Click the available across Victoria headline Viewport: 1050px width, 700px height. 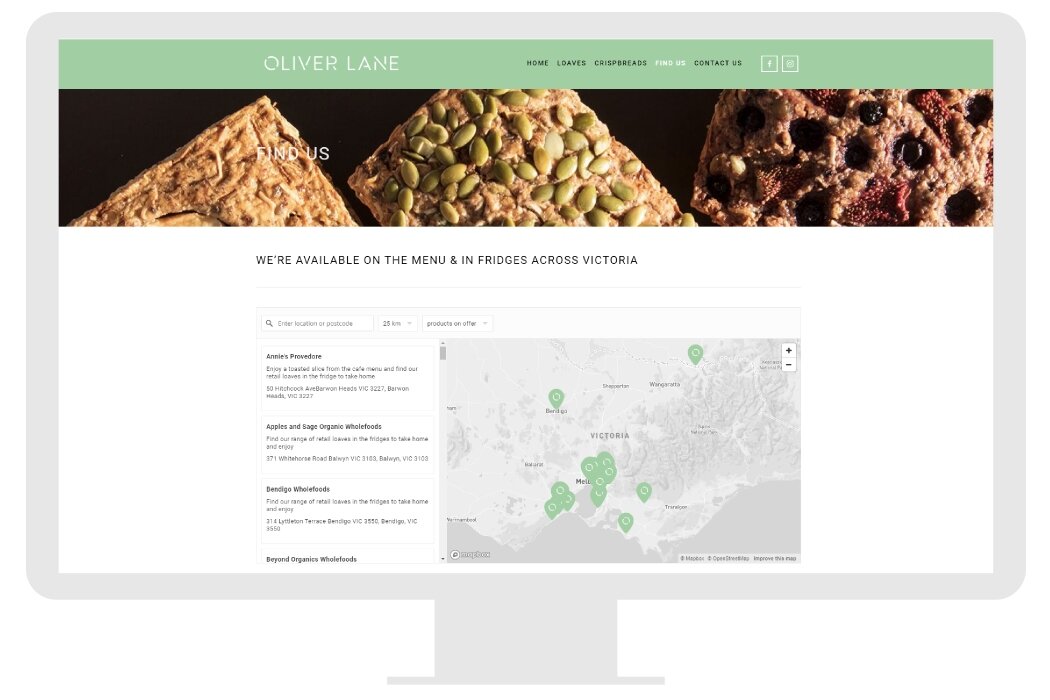click(447, 260)
